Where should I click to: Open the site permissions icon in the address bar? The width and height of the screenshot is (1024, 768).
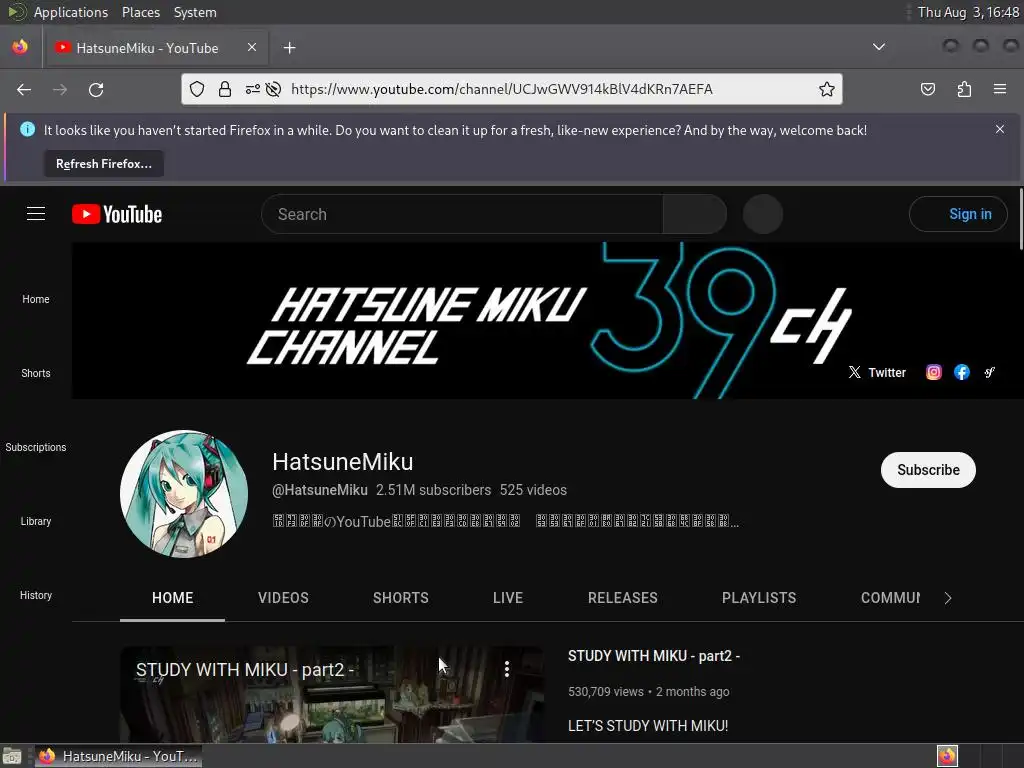252,89
